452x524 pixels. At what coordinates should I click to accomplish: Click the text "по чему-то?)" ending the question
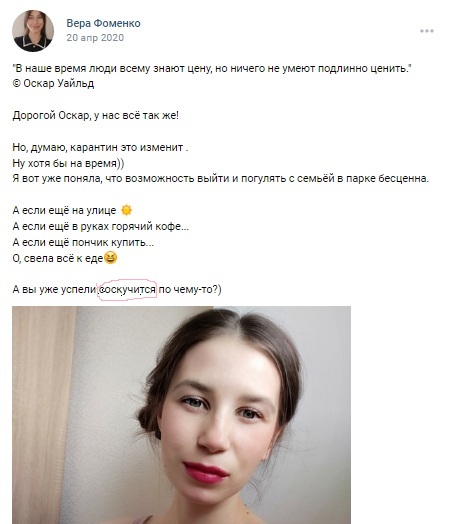click(x=190, y=289)
